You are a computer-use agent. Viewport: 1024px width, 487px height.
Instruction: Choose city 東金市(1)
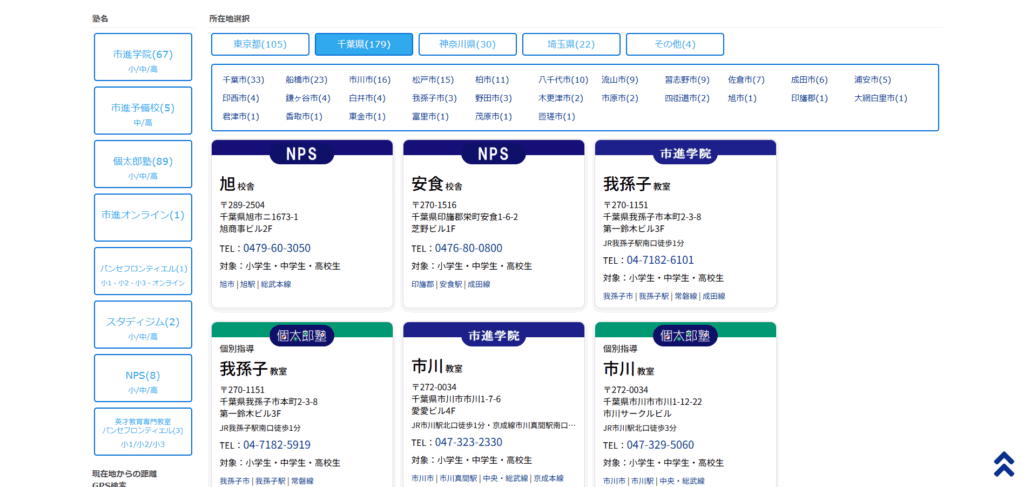368,117
